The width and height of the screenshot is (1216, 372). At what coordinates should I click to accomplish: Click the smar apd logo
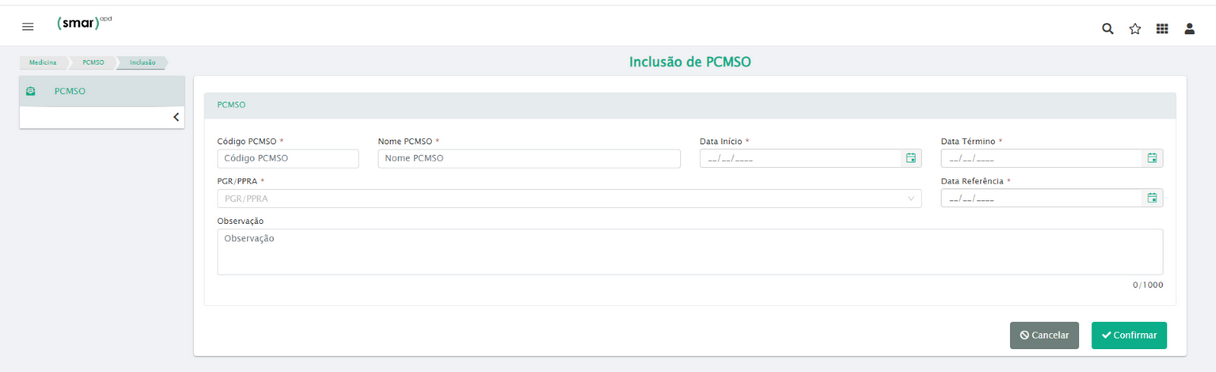(85, 24)
